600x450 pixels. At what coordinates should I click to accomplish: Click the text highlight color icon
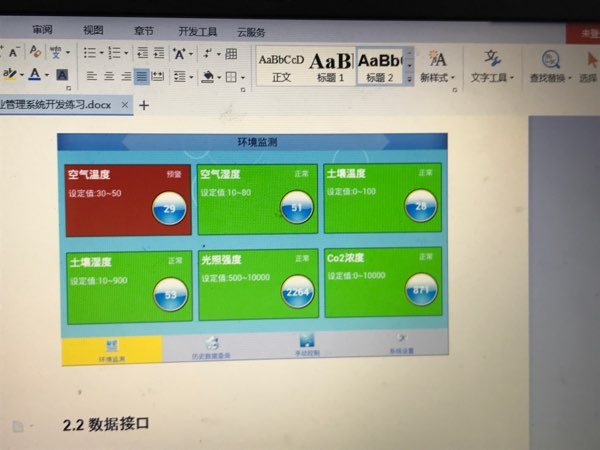[x=9, y=73]
